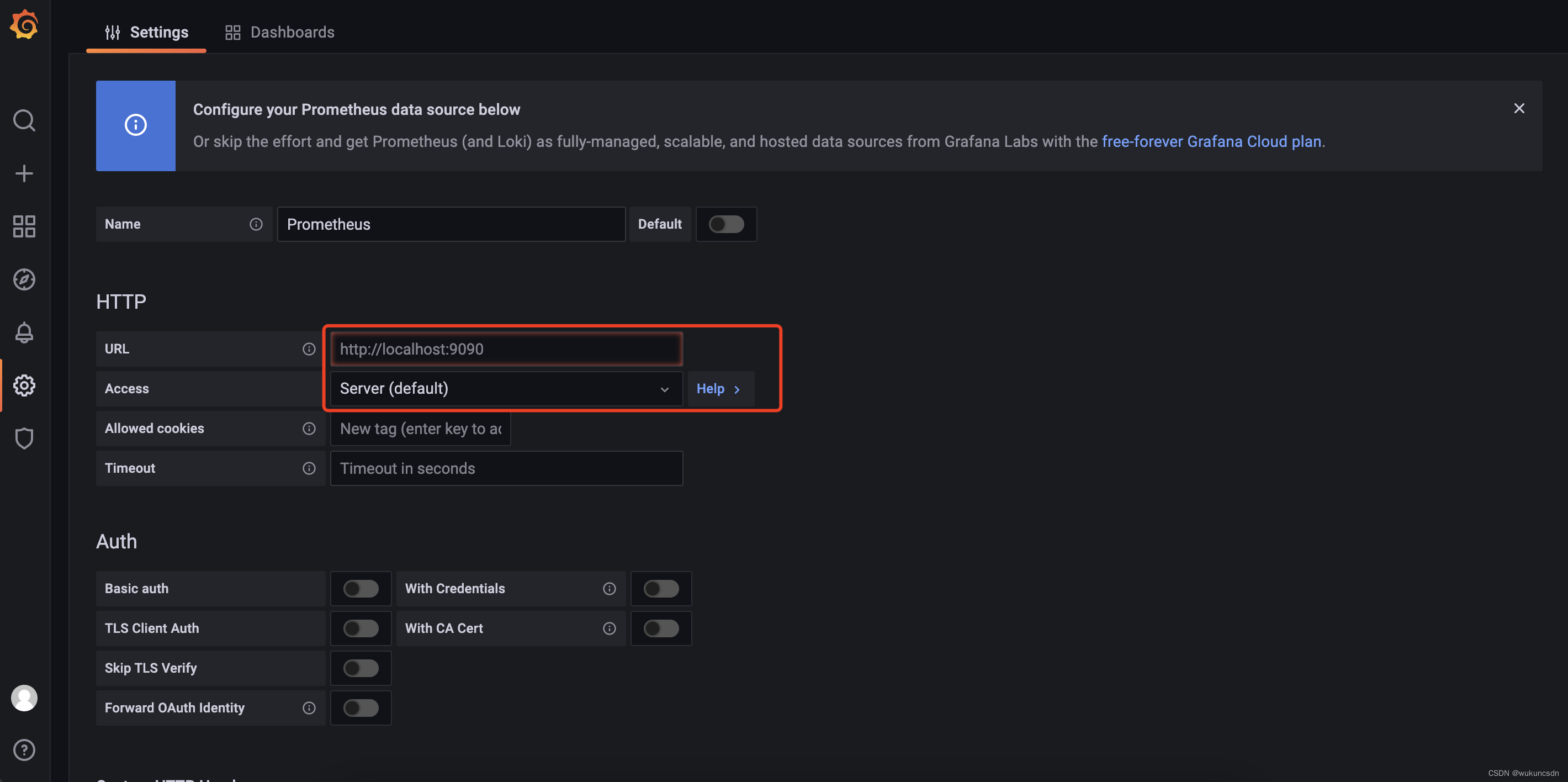The image size is (1568, 782).
Task: Click the Create (plus) icon in sidebar
Action: coord(24,173)
